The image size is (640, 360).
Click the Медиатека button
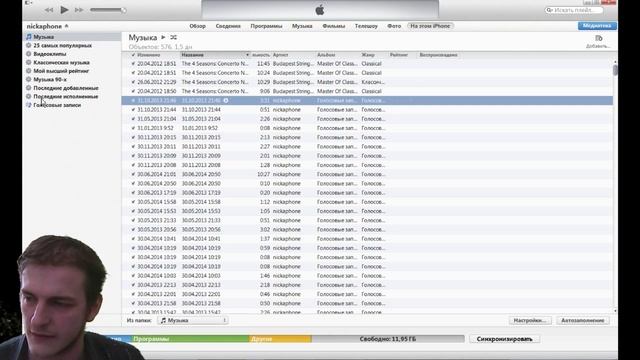[x=597, y=26]
